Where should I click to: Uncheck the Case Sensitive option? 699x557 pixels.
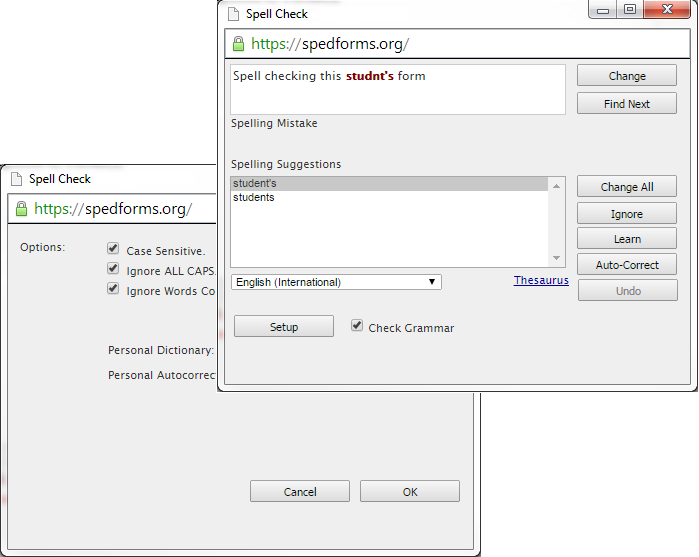click(x=114, y=250)
